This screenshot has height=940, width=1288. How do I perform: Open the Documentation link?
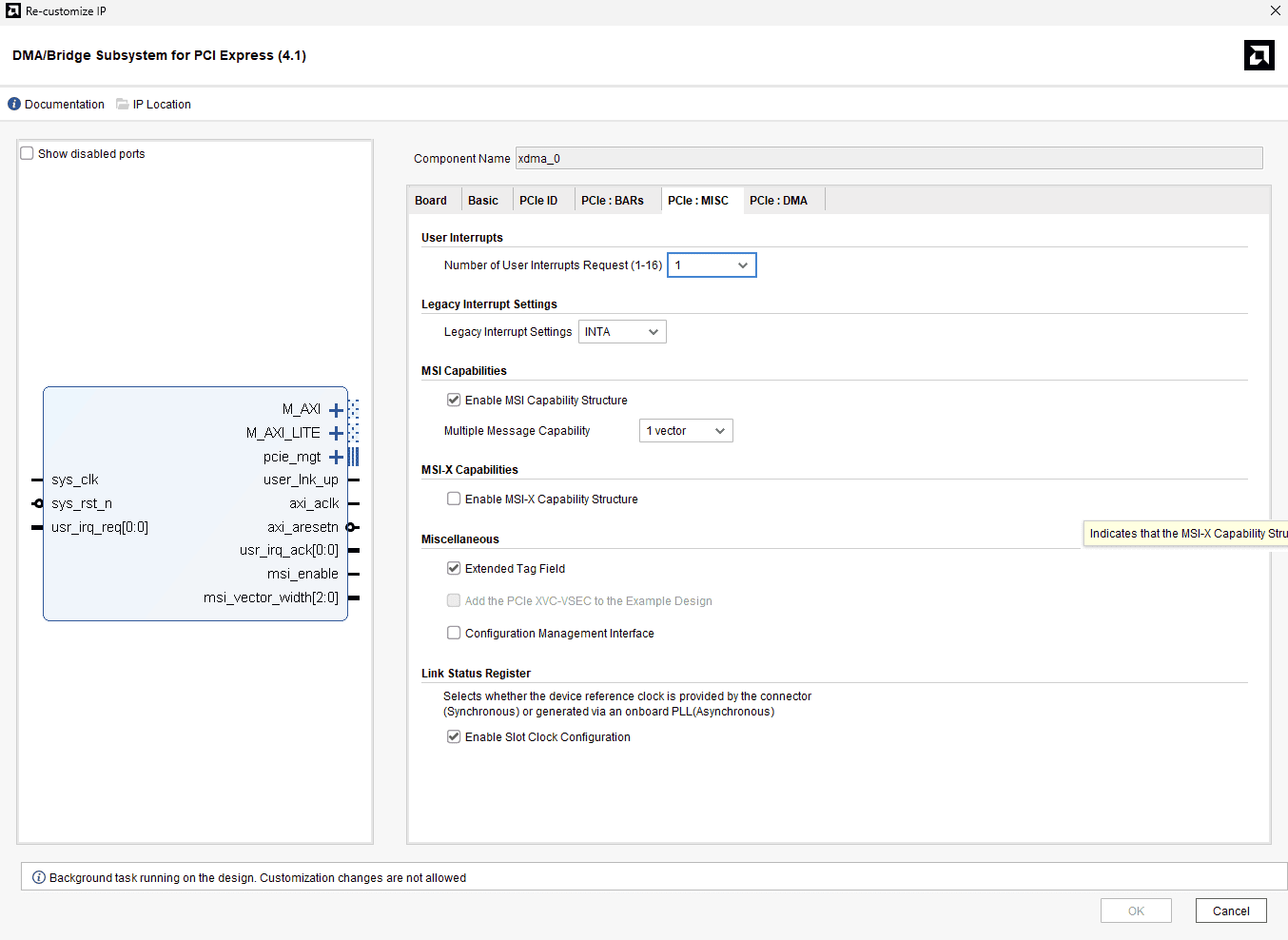65,105
